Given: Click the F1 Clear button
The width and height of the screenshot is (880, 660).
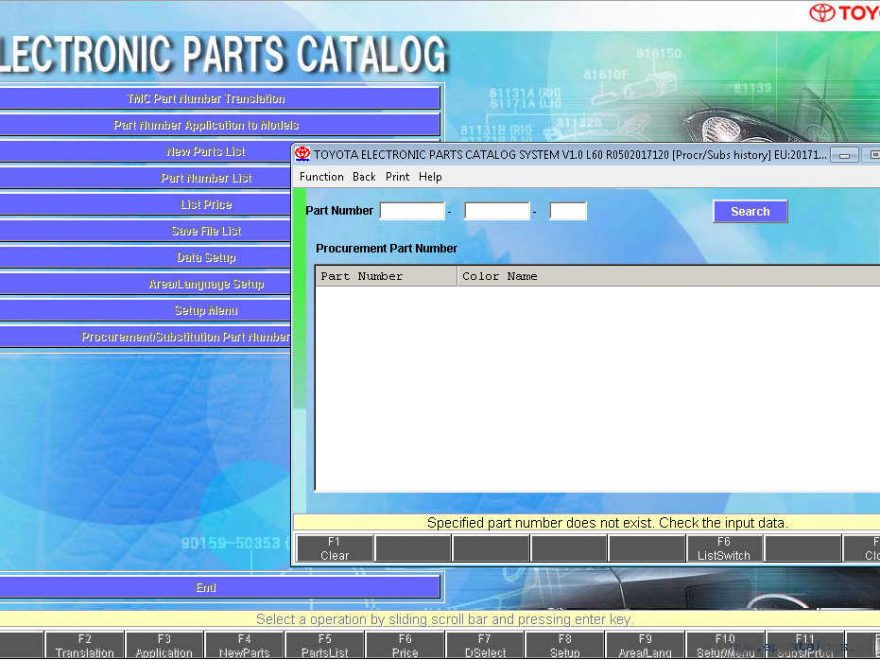Looking at the screenshot, I should tap(334, 548).
